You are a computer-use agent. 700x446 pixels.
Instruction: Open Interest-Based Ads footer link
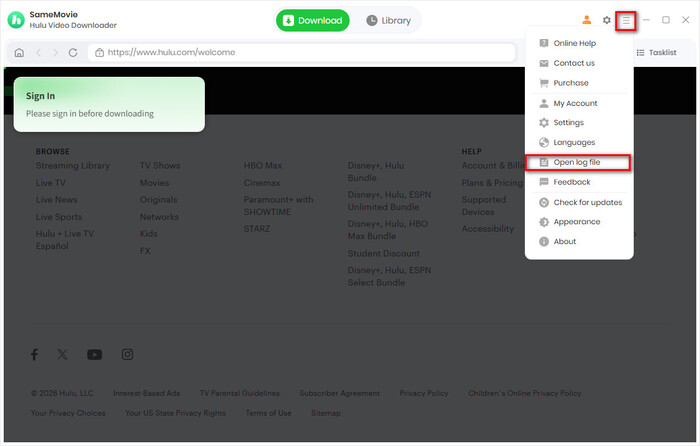coord(146,393)
